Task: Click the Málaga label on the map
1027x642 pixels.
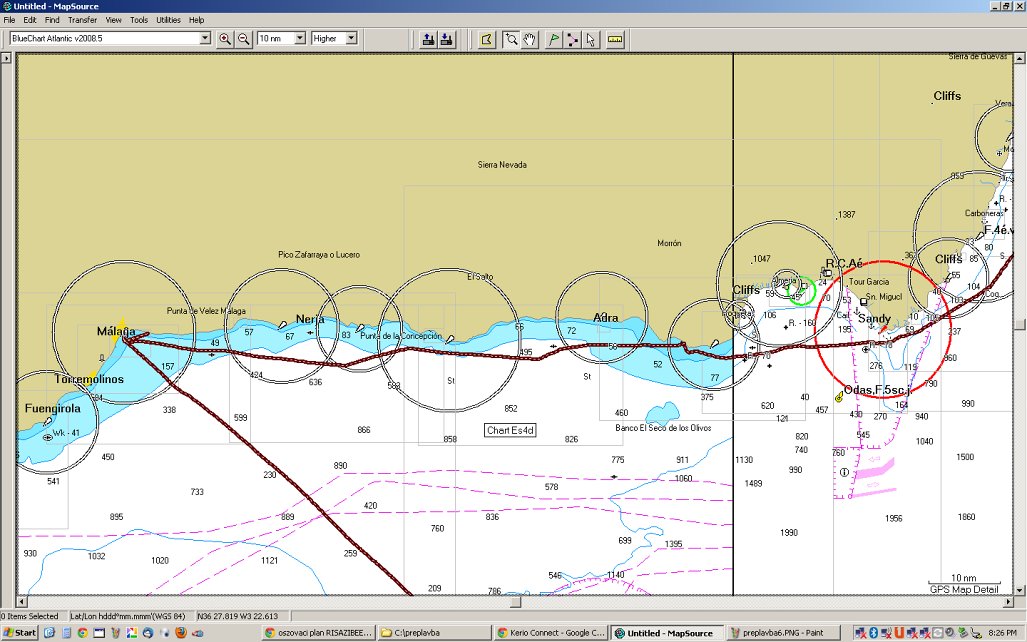Action: 116,331
